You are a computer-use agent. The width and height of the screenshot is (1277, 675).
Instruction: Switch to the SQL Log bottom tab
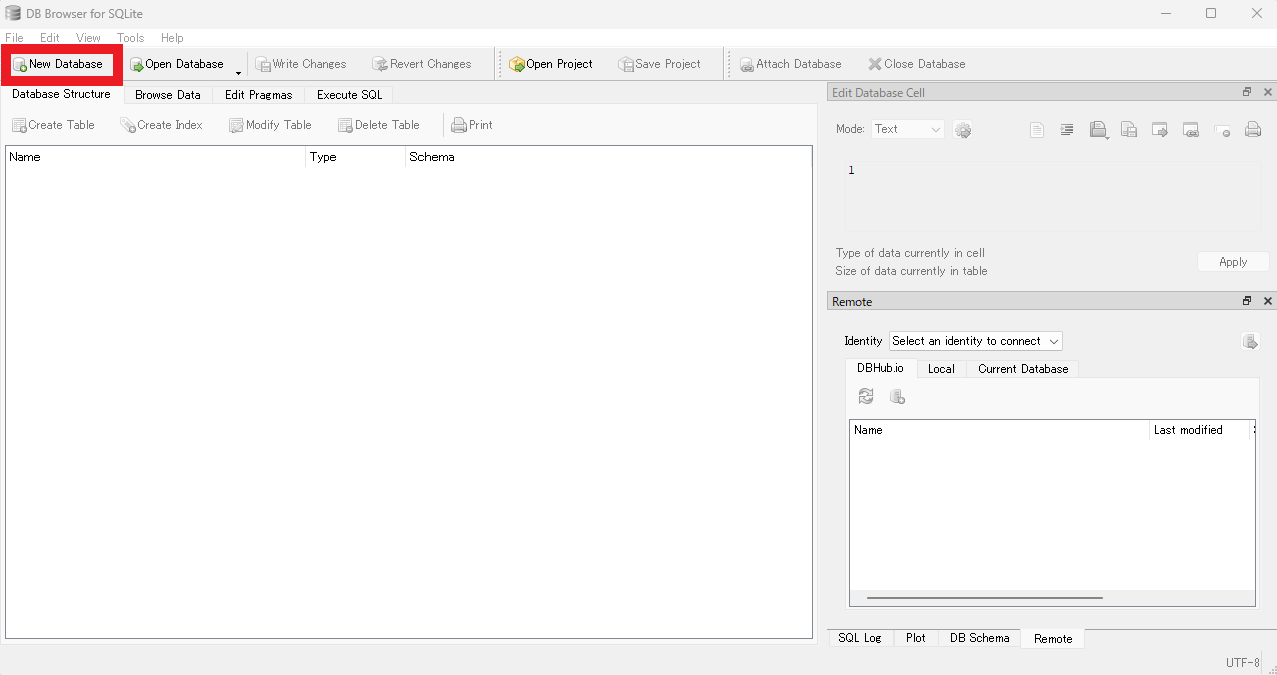coord(860,638)
